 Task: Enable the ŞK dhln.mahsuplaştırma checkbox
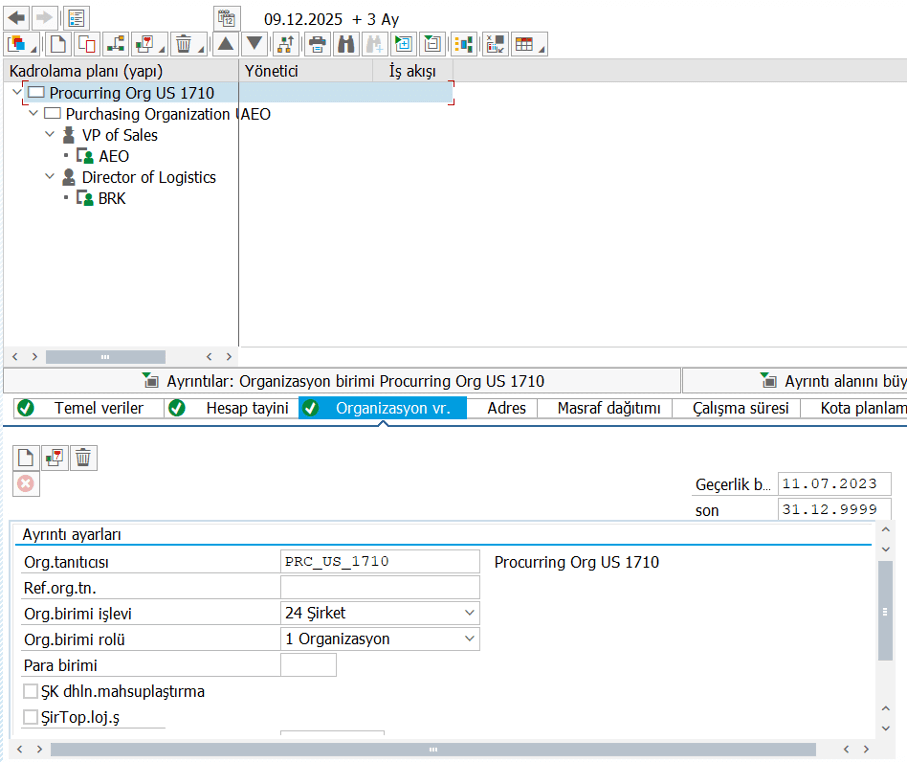30,691
